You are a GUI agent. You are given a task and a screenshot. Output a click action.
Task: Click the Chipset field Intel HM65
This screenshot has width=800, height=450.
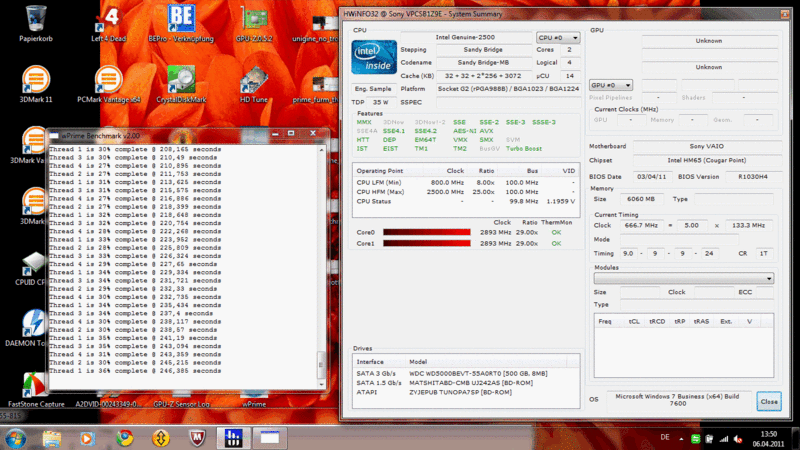point(707,160)
